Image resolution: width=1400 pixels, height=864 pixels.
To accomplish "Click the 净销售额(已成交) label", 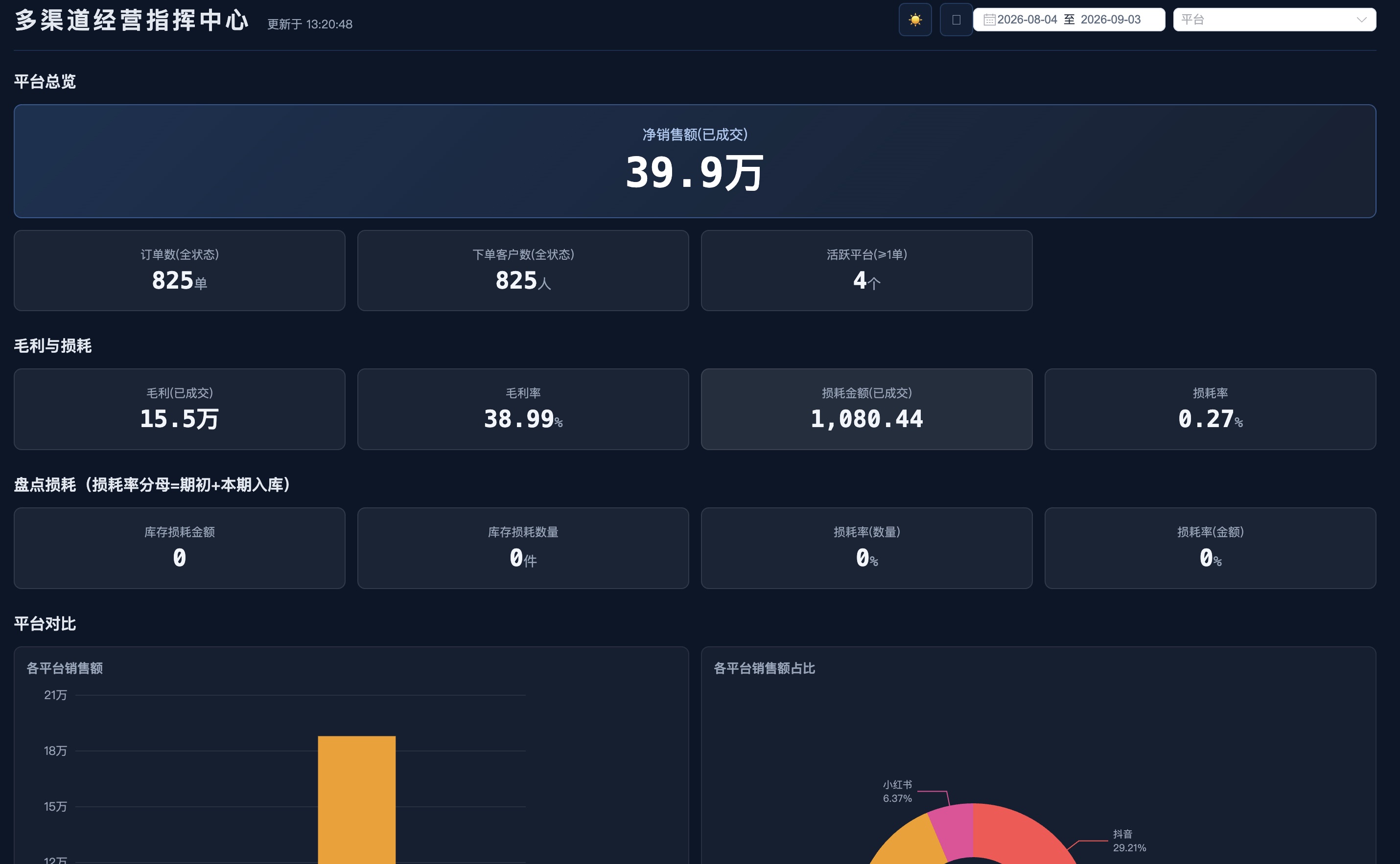I will pos(695,134).
